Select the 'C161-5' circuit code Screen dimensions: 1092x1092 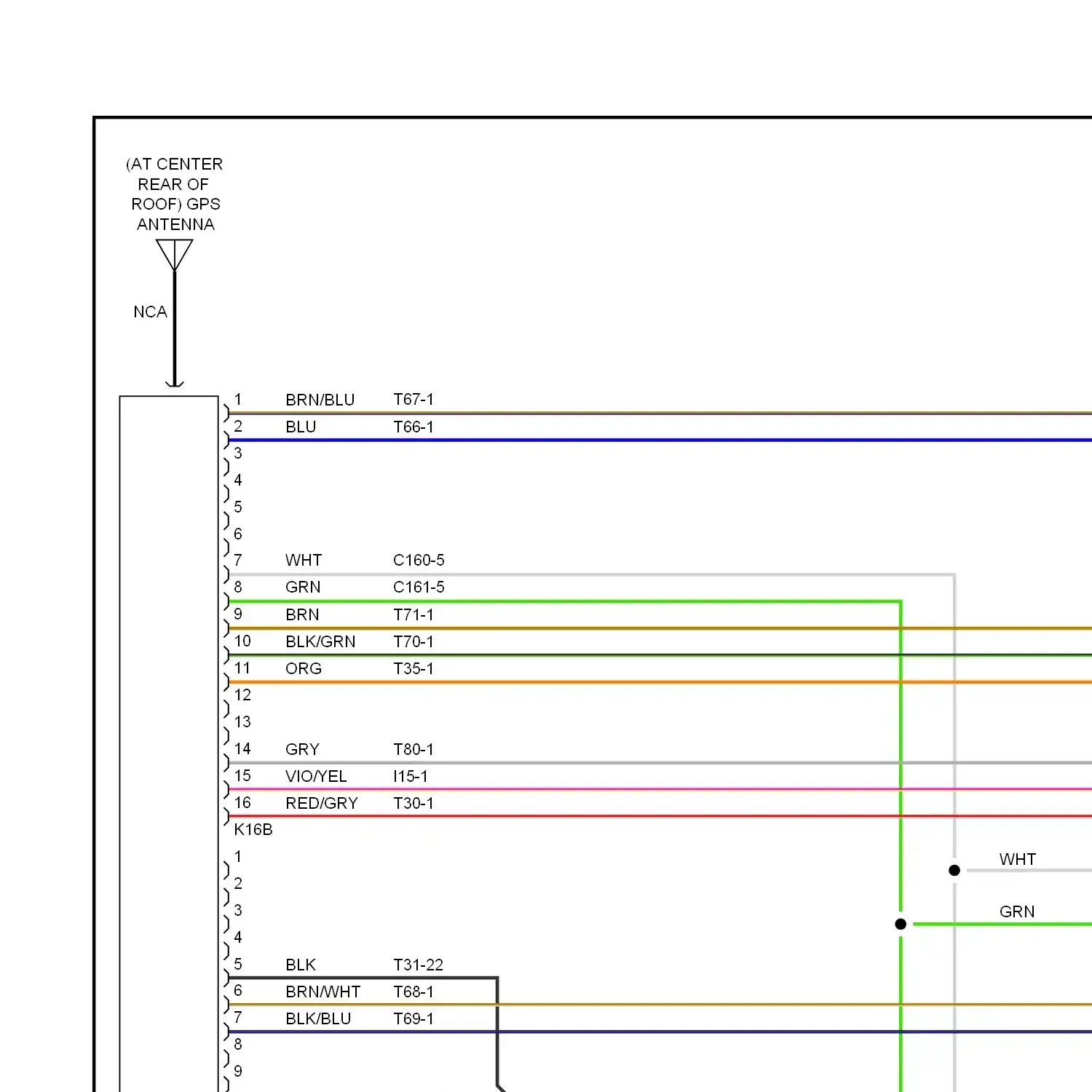coord(419,587)
